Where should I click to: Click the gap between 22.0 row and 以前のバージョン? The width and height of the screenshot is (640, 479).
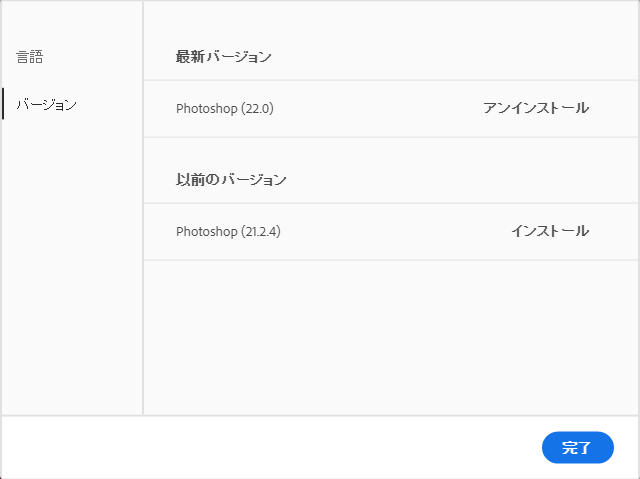click(391, 152)
